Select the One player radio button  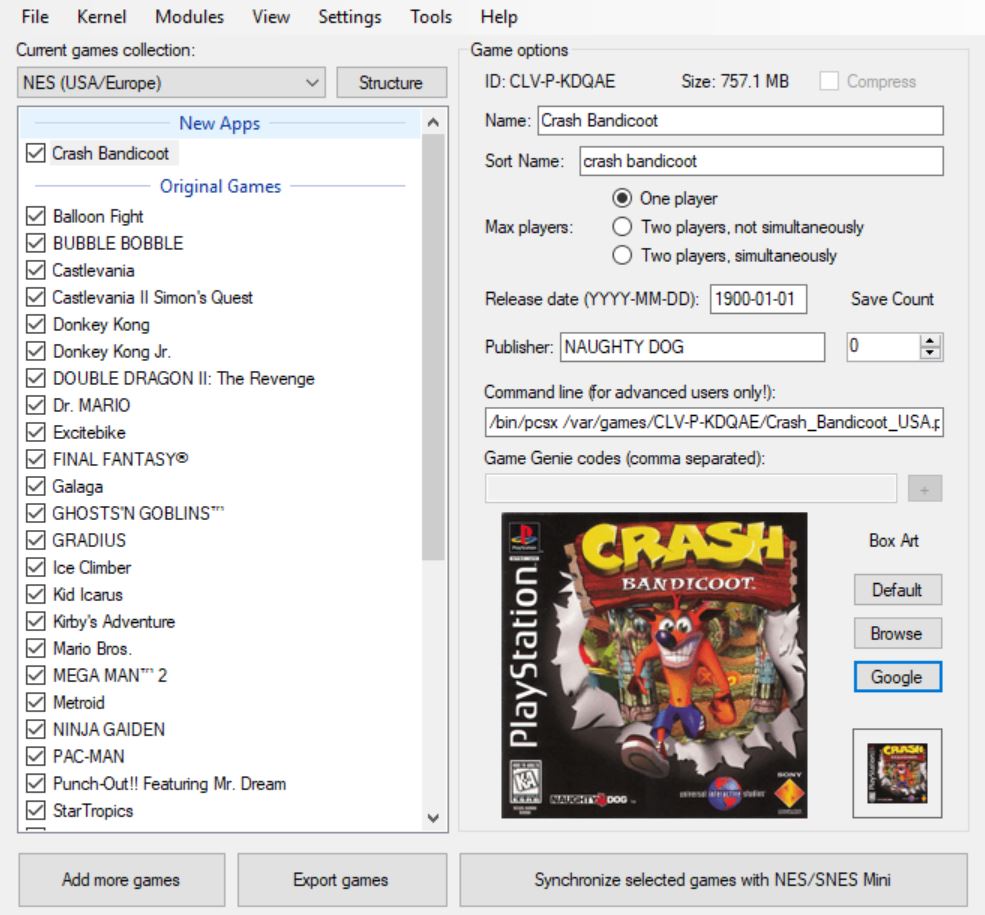click(621, 198)
